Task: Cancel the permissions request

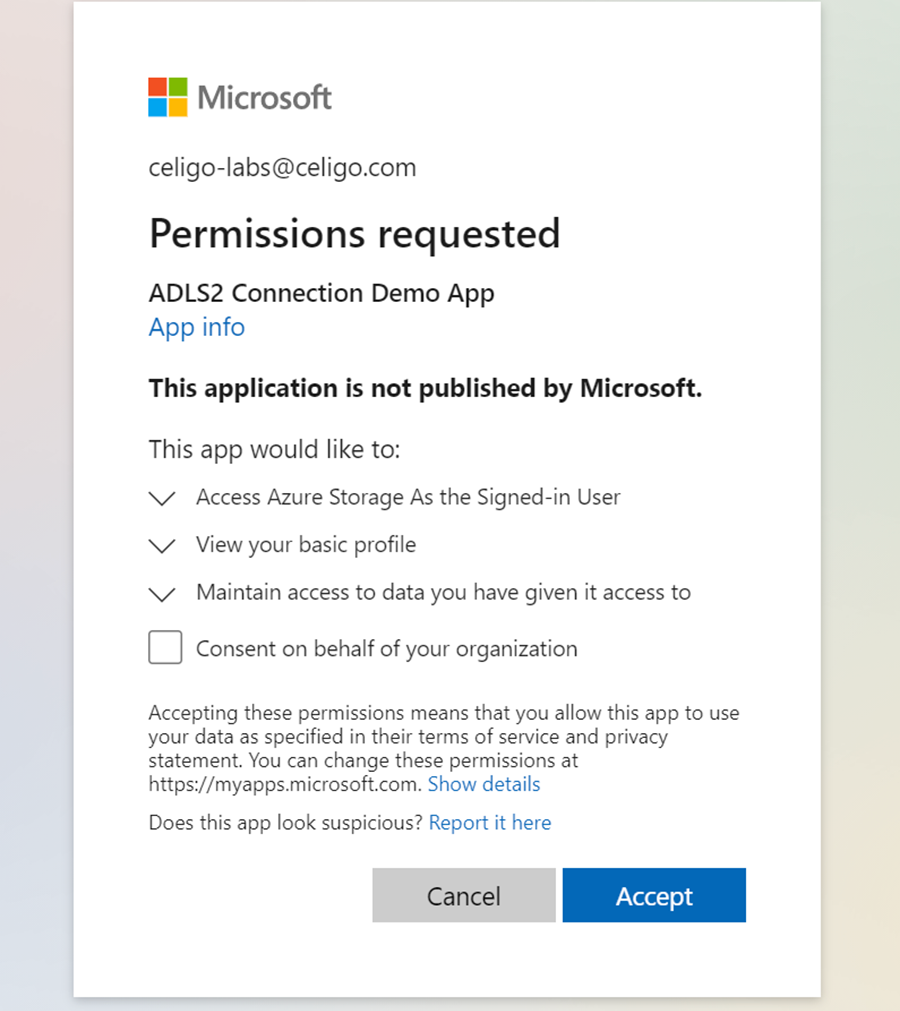Action: [464, 895]
